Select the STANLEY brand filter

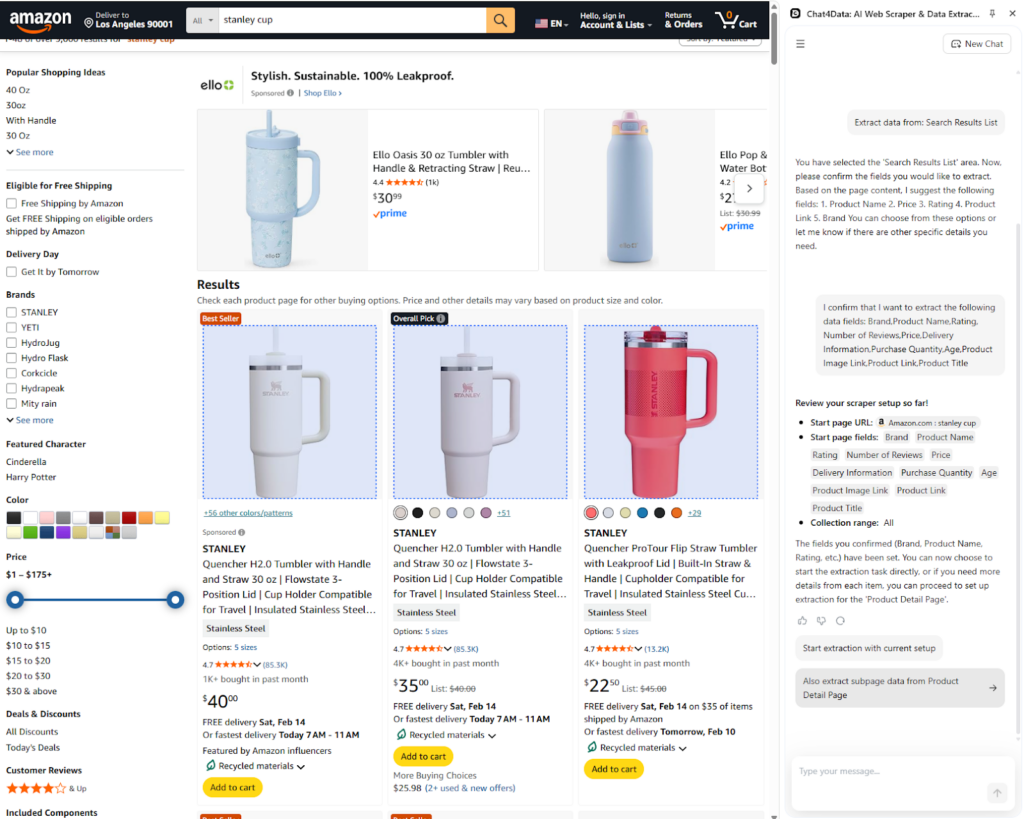coord(11,311)
